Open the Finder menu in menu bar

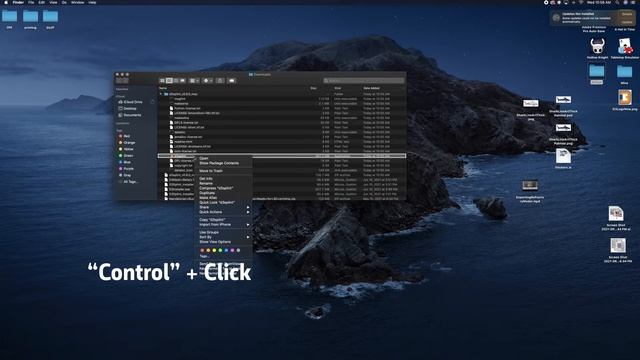tap(18, 2)
